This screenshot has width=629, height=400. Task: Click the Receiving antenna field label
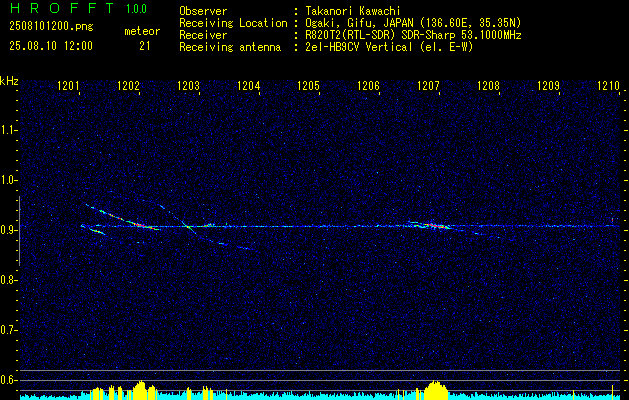coord(230,47)
